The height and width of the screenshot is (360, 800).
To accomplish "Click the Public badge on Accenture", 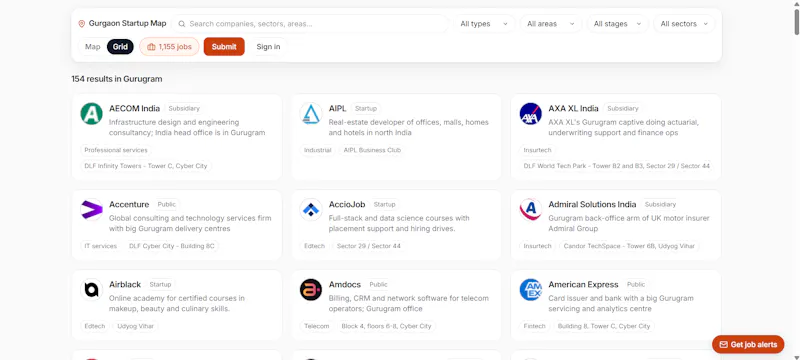I will 166,204.
